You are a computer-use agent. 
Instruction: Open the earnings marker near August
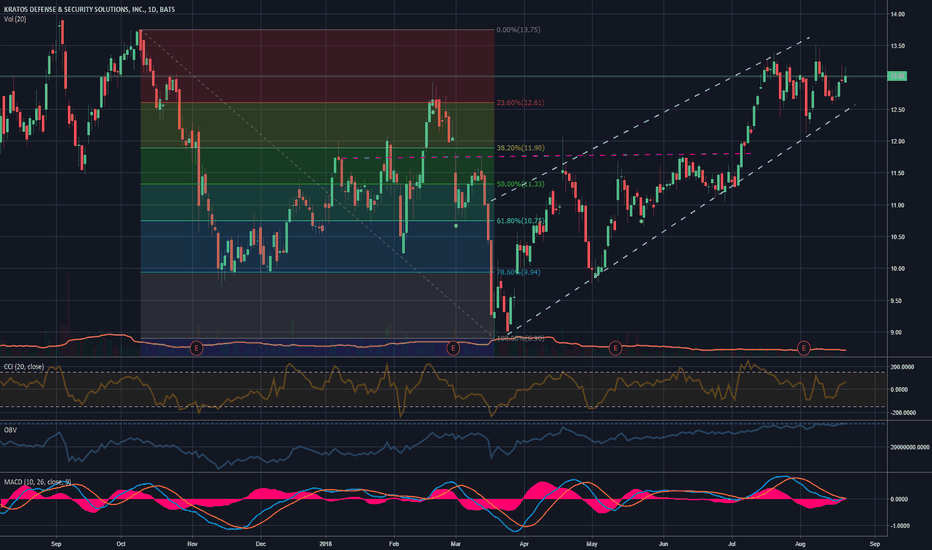804,348
